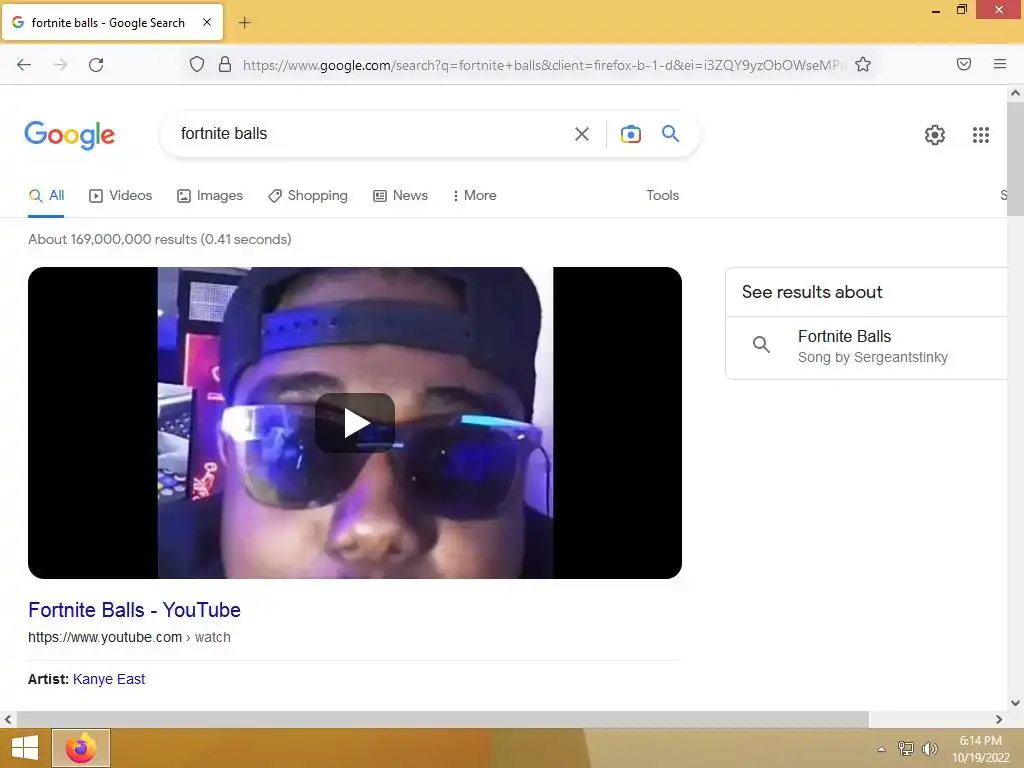Click the youtube.com watch URL text
Viewport: 1024px width, 768px height.
pyautogui.click(x=129, y=637)
